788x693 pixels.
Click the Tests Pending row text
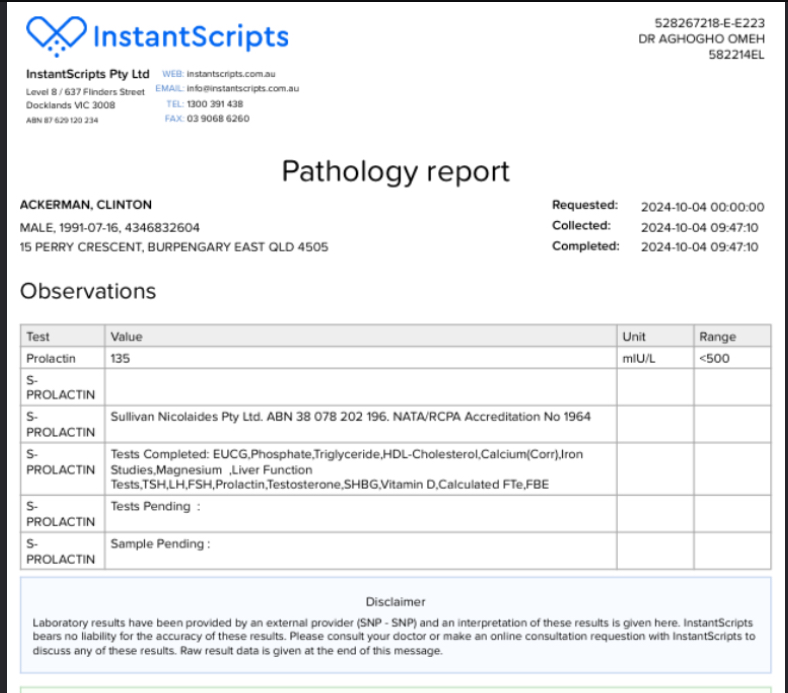[x=155, y=506]
